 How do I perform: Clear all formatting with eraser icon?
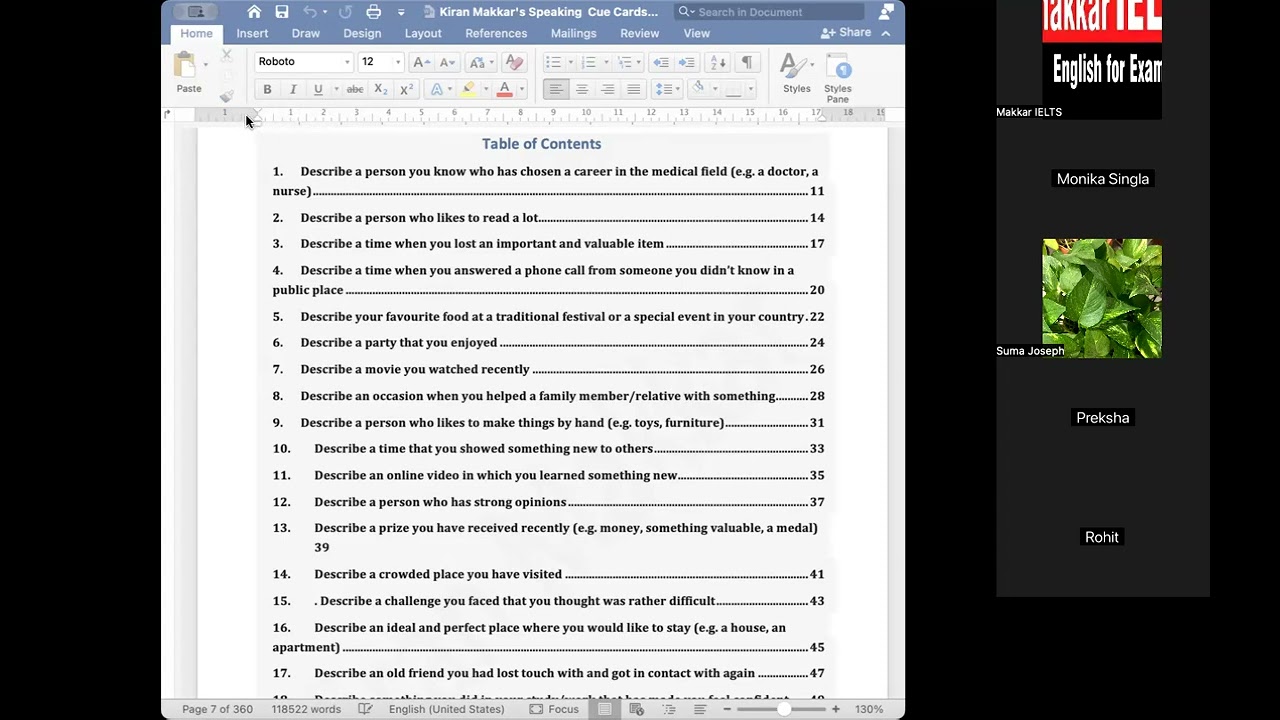[514, 62]
